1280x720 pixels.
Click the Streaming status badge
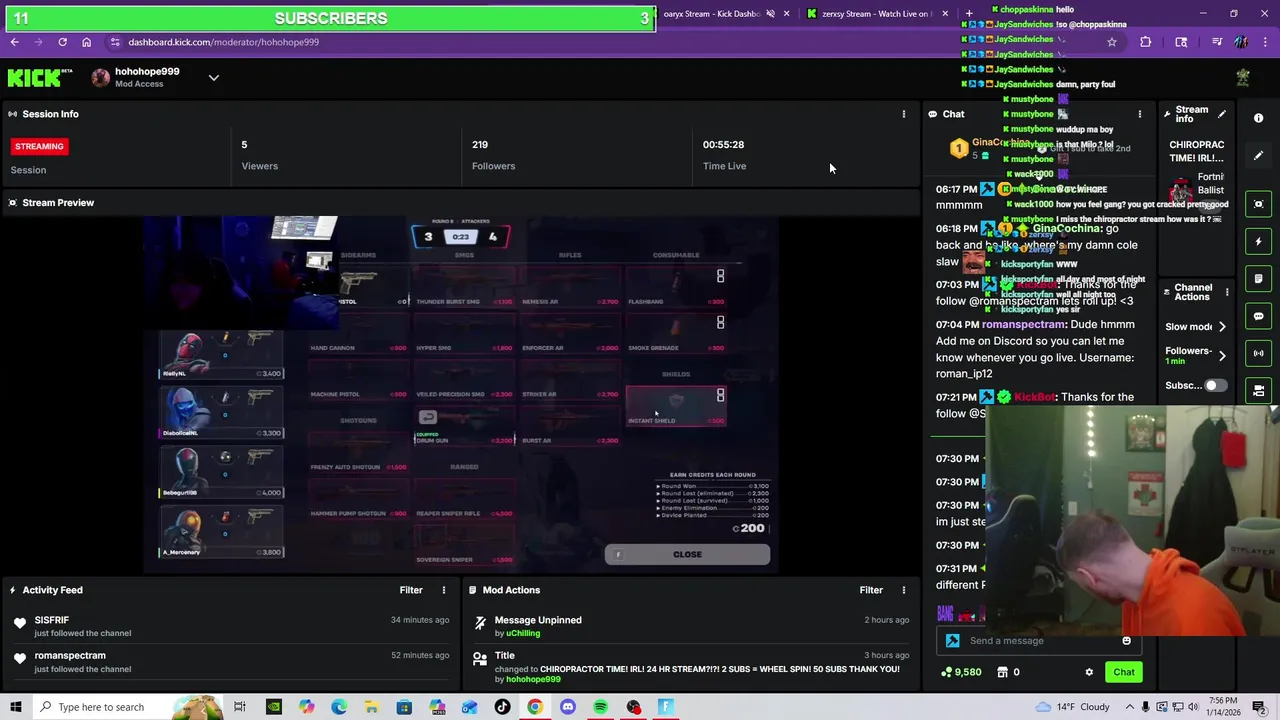coord(39,146)
